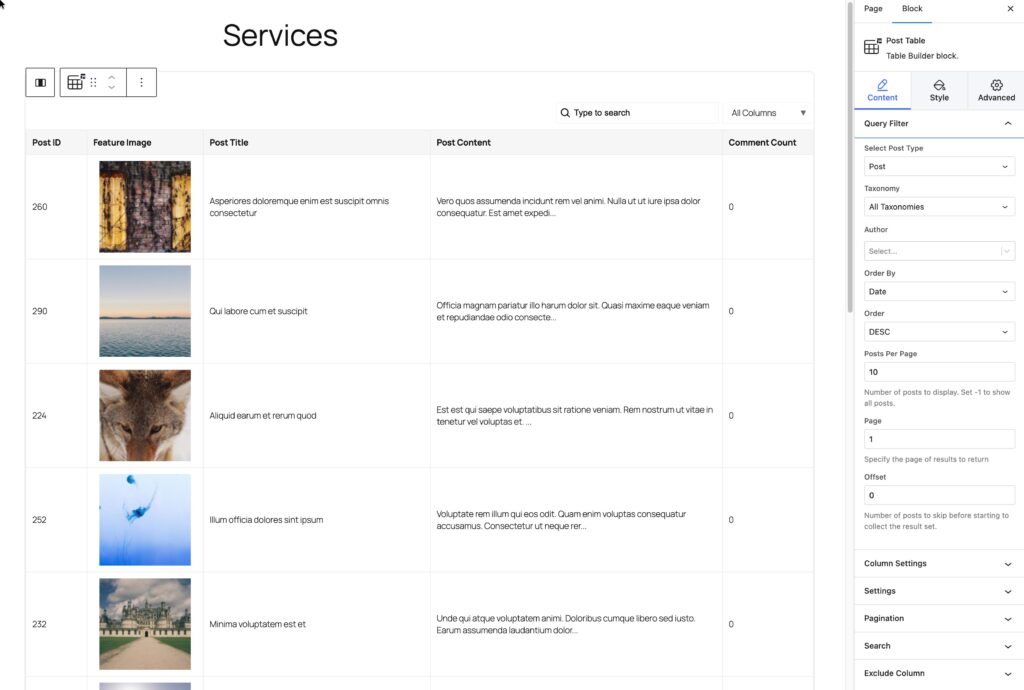Open the Select Post Type dropdown

coord(939,167)
